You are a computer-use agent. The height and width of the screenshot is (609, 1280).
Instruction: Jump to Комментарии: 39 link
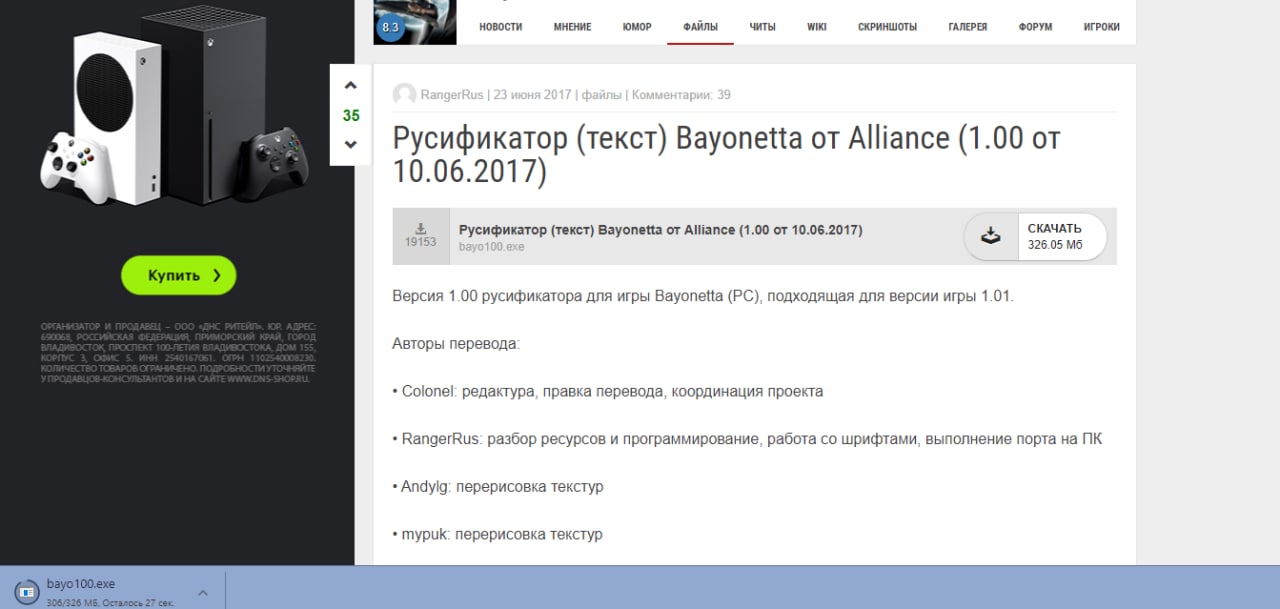(x=680, y=95)
